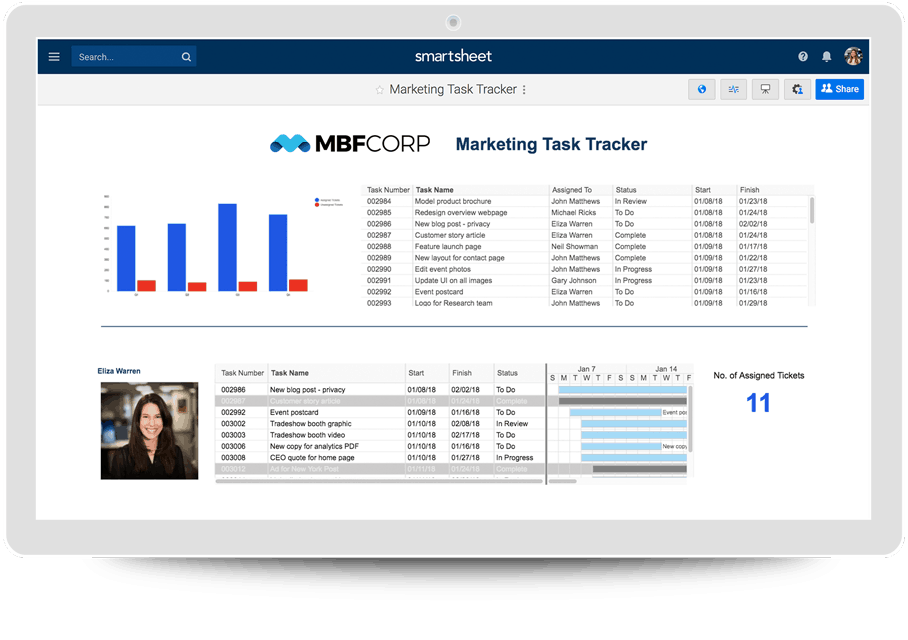Toggle favorite star for Marketing Task Tracker
This screenshot has height=640, width=908.
(x=380, y=90)
